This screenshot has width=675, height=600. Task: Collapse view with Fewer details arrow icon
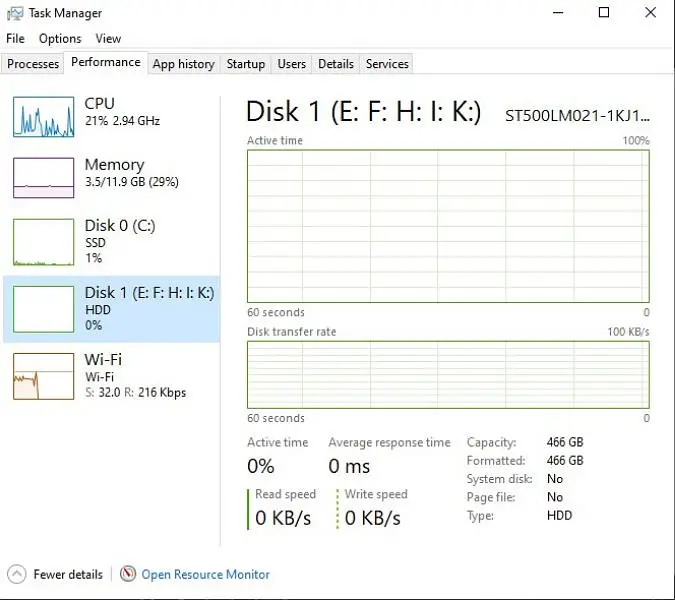[17, 574]
